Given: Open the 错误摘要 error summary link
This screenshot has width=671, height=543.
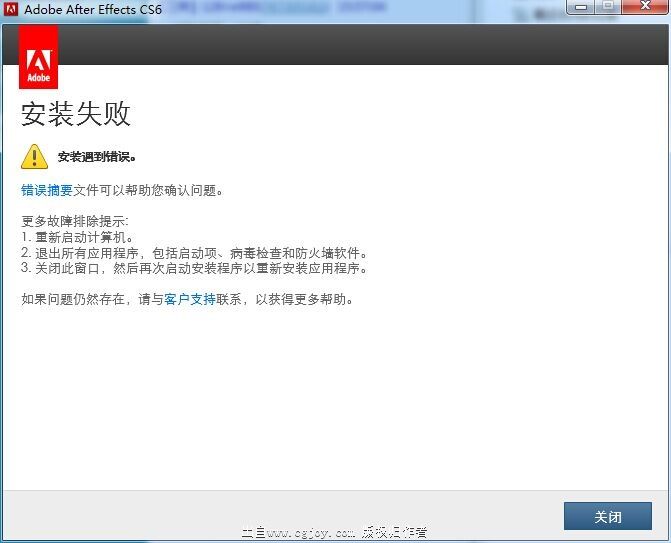Looking at the screenshot, I should [x=47, y=190].
